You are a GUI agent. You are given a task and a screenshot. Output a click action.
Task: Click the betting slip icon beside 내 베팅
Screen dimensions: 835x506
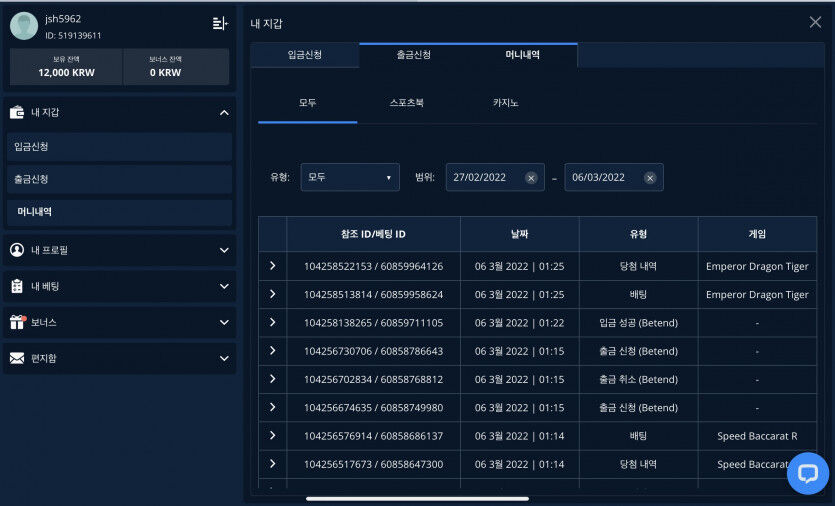click(17, 286)
